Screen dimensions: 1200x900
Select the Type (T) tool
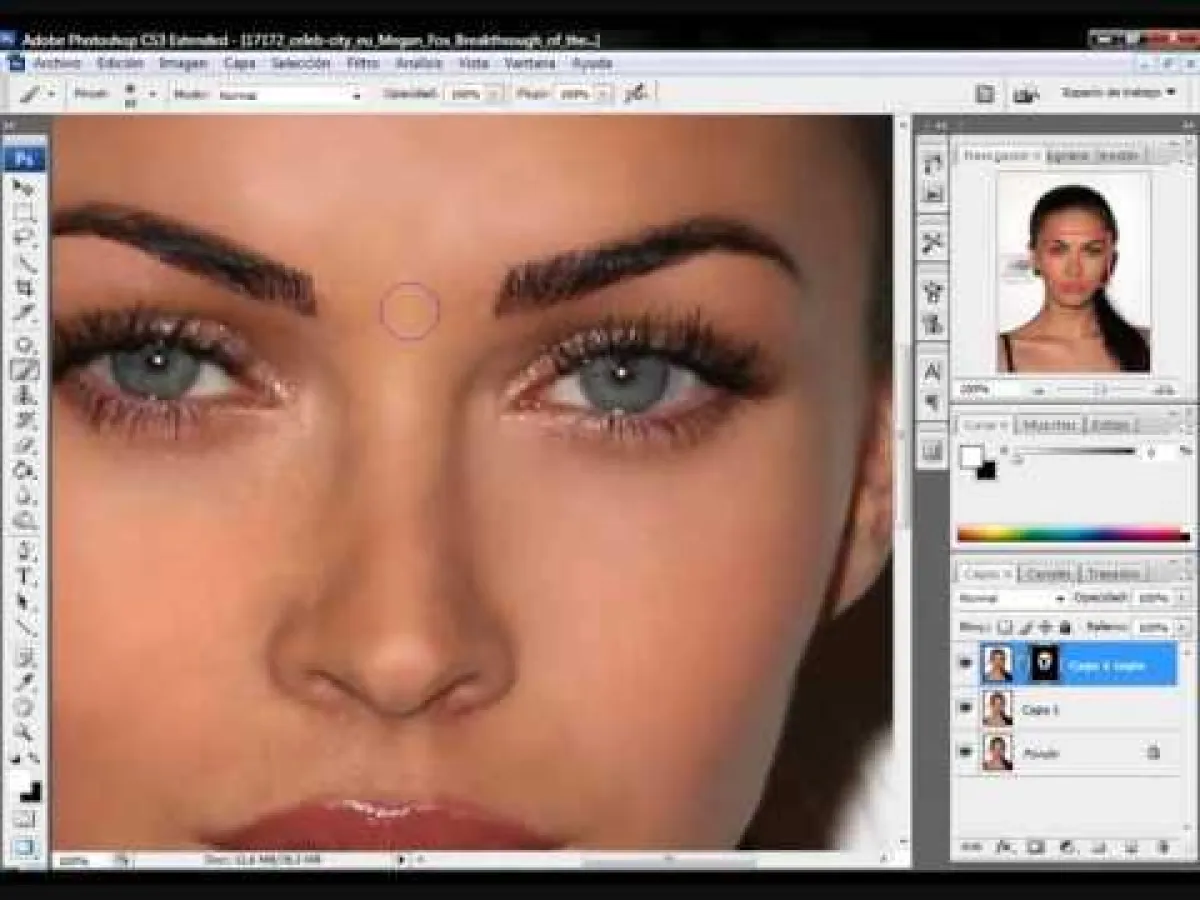click(24, 577)
